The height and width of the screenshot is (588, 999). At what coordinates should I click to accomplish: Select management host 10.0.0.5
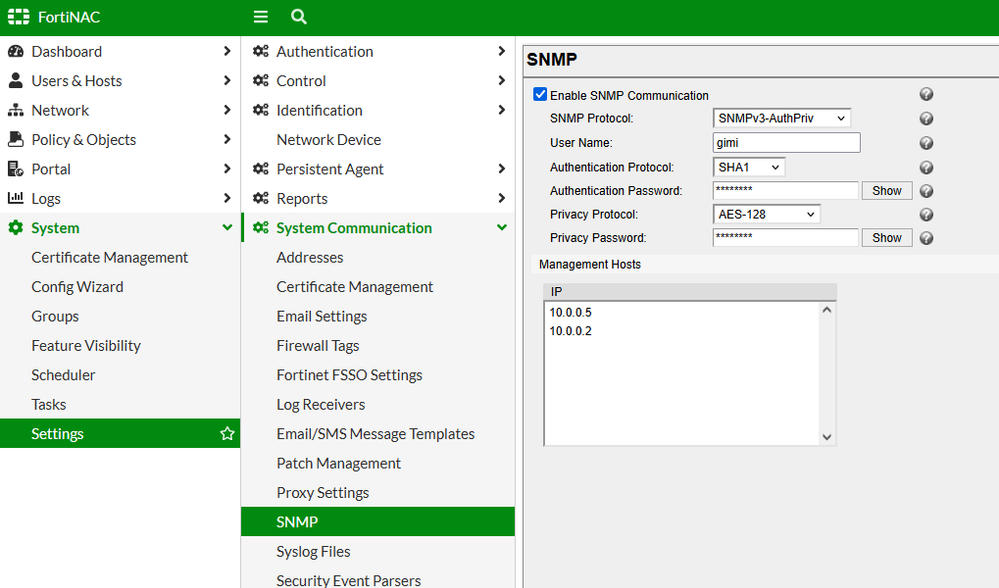coord(571,312)
